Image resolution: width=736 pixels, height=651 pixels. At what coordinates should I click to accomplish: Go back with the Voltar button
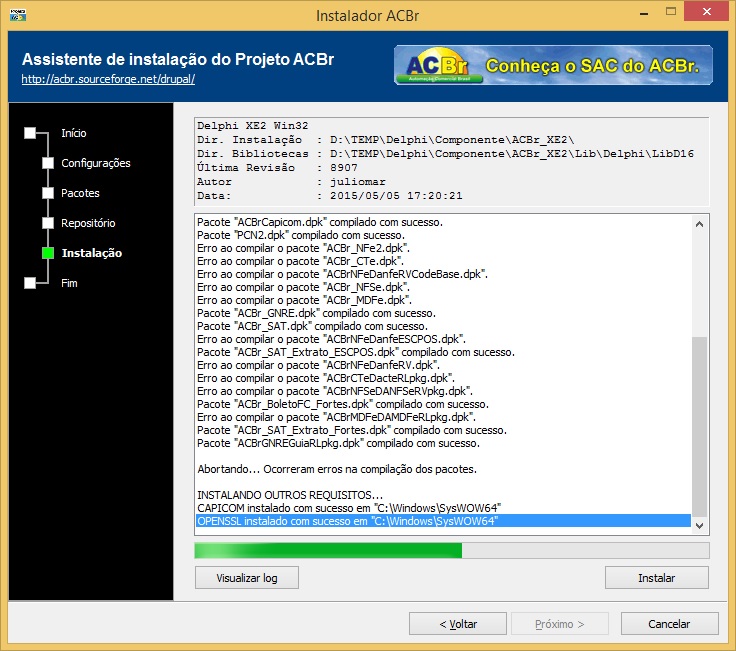(x=458, y=624)
